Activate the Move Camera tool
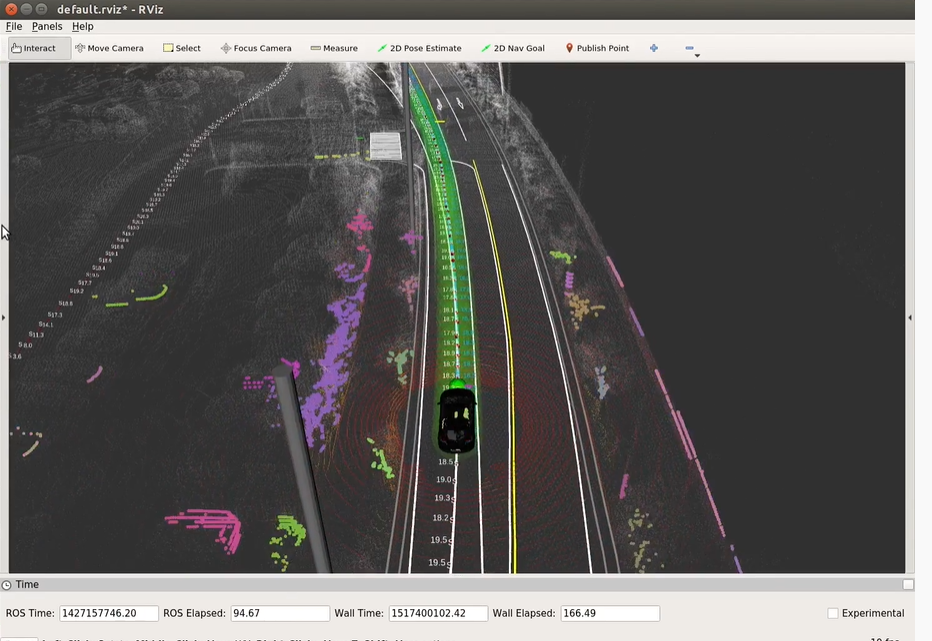932x641 pixels. pos(109,48)
